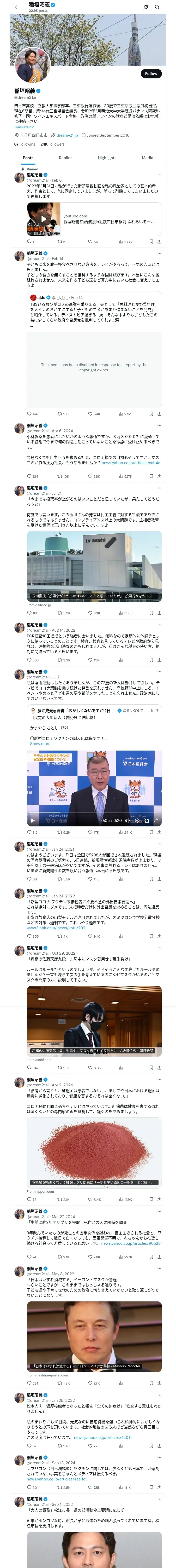Switch to the Replies tab
The width and height of the screenshot is (176, 1568).
(65, 158)
